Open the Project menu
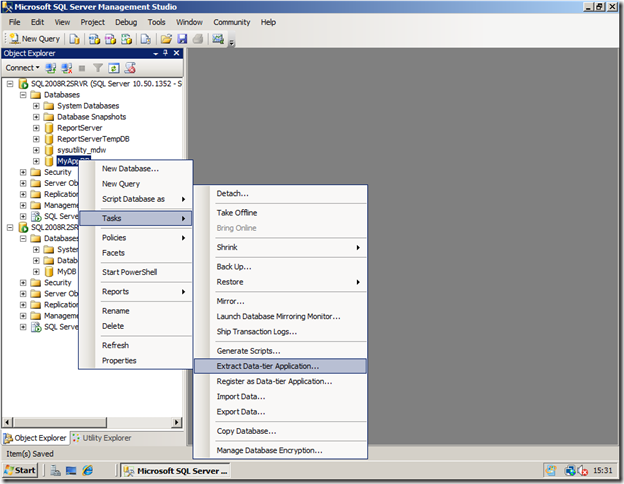 (x=93, y=22)
